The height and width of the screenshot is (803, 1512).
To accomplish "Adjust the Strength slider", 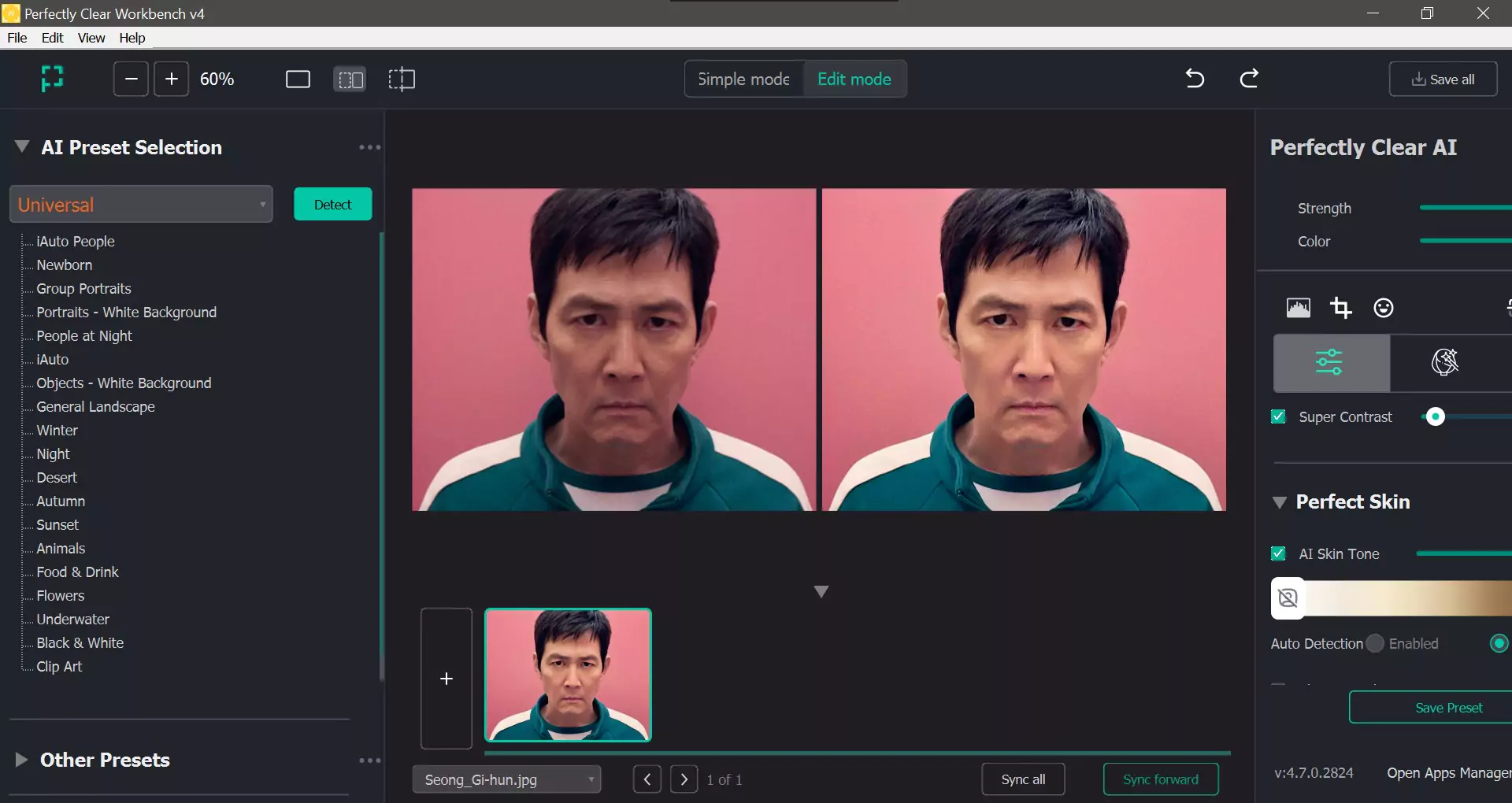I will click(x=1466, y=208).
